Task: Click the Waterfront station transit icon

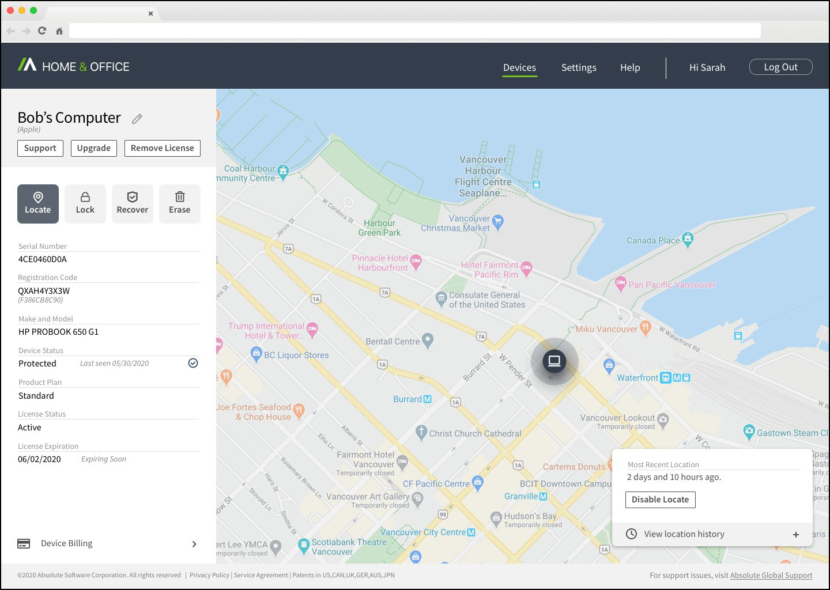Action: tap(665, 377)
